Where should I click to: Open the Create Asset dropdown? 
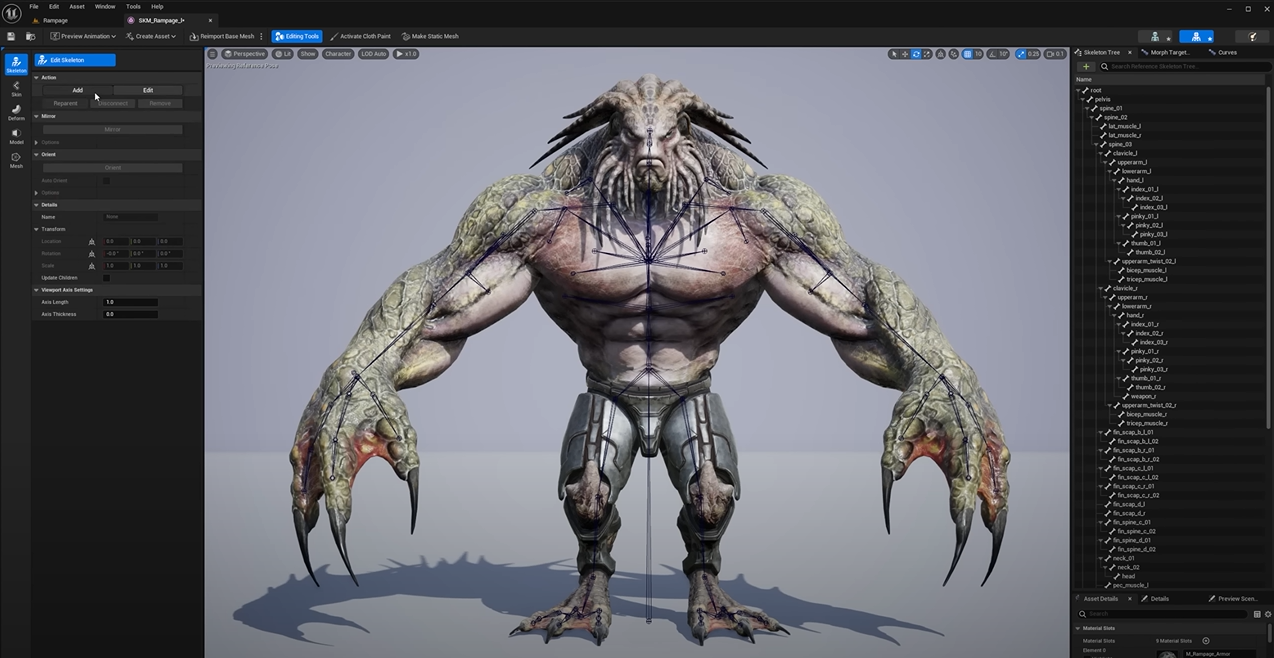click(x=151, y=36)
